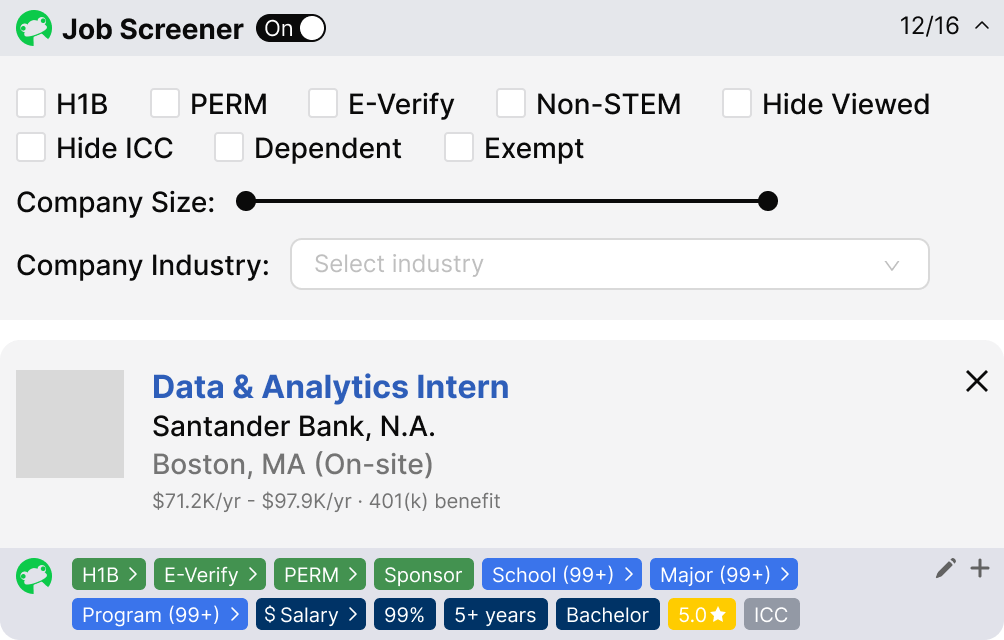Click the green Sponsor tag
1004x640 pixels.
(423, 574)
